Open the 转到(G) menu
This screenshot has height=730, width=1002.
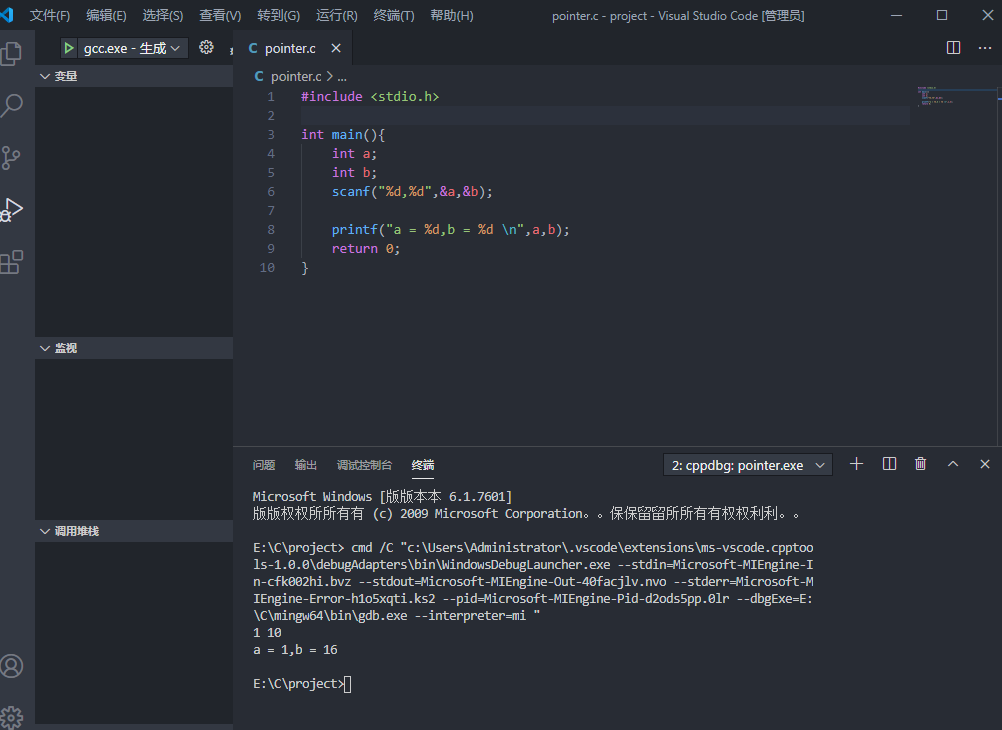(x=278, y=15)
